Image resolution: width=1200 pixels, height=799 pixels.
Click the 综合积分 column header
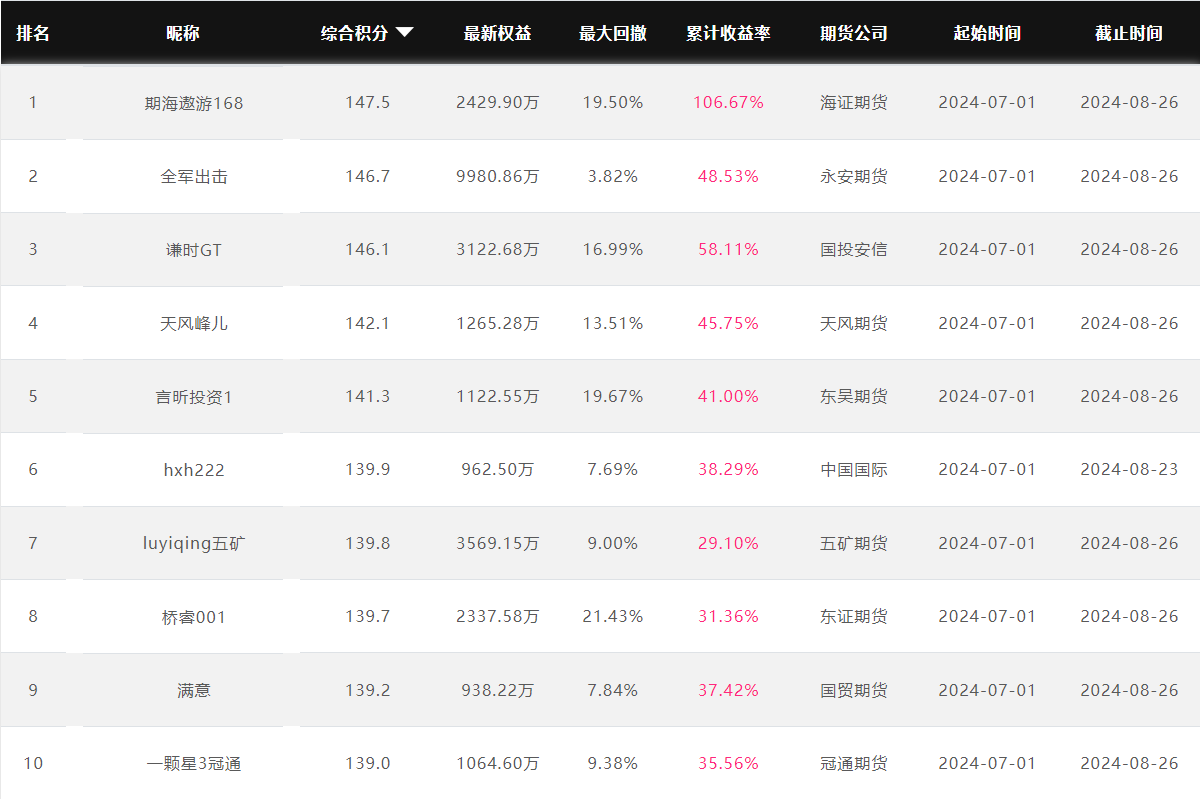[x=354, y=33]
